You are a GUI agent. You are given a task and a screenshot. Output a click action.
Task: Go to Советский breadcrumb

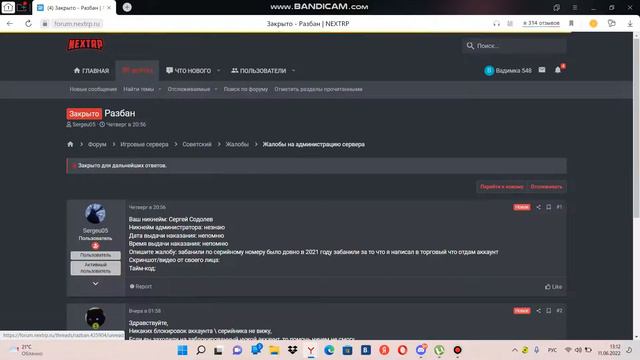[197, 144]
